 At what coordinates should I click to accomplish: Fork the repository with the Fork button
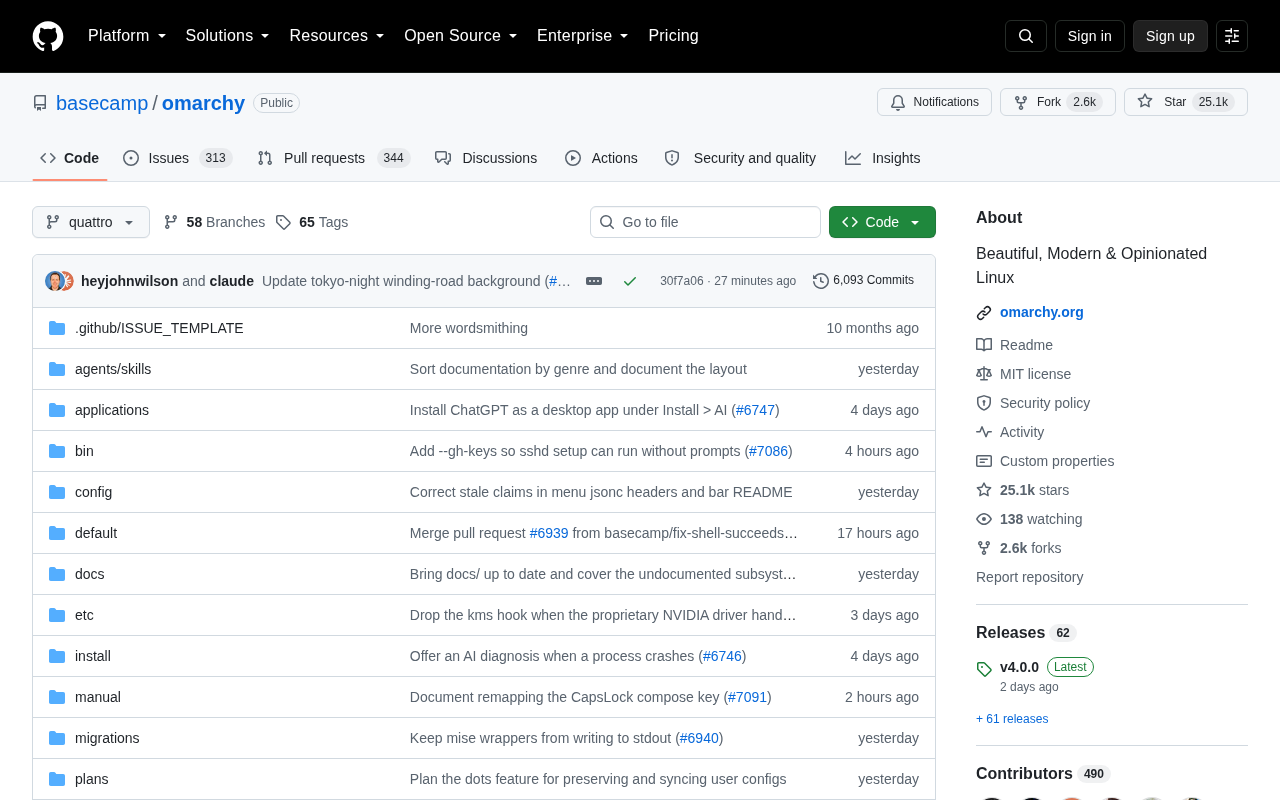[x=1058, y=102]
